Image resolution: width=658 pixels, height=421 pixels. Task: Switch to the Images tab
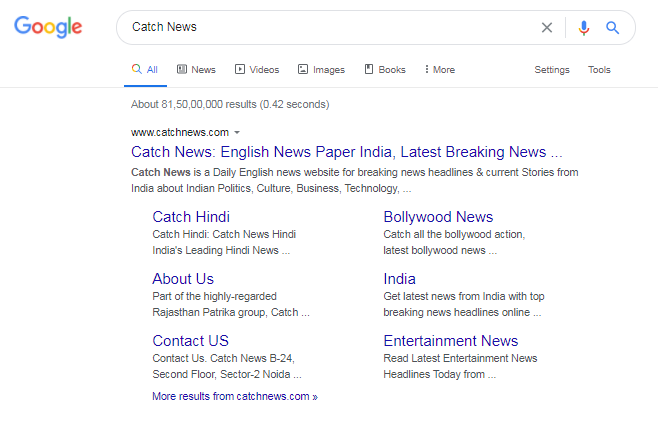(321, 70)
